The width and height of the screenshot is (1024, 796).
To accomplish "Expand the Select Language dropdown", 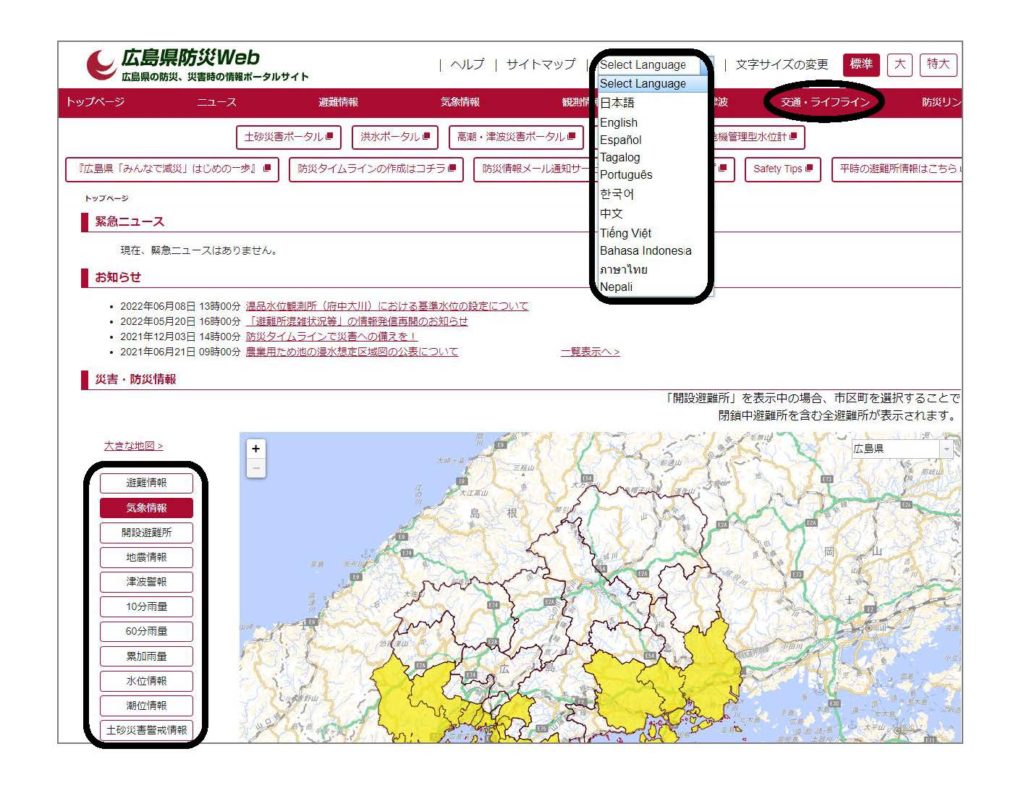I will [652, 65].
